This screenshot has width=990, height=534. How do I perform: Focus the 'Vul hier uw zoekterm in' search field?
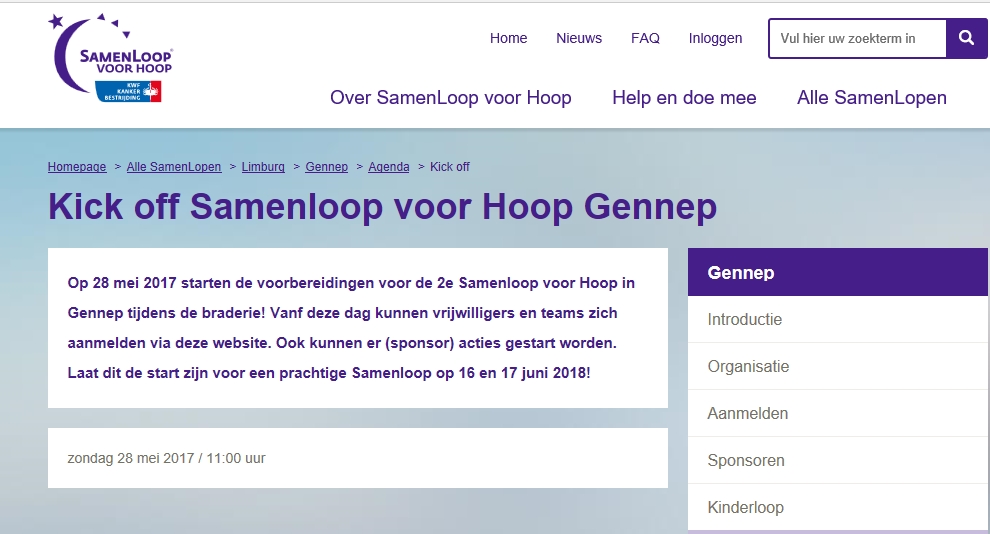click(x=857, y=39)
